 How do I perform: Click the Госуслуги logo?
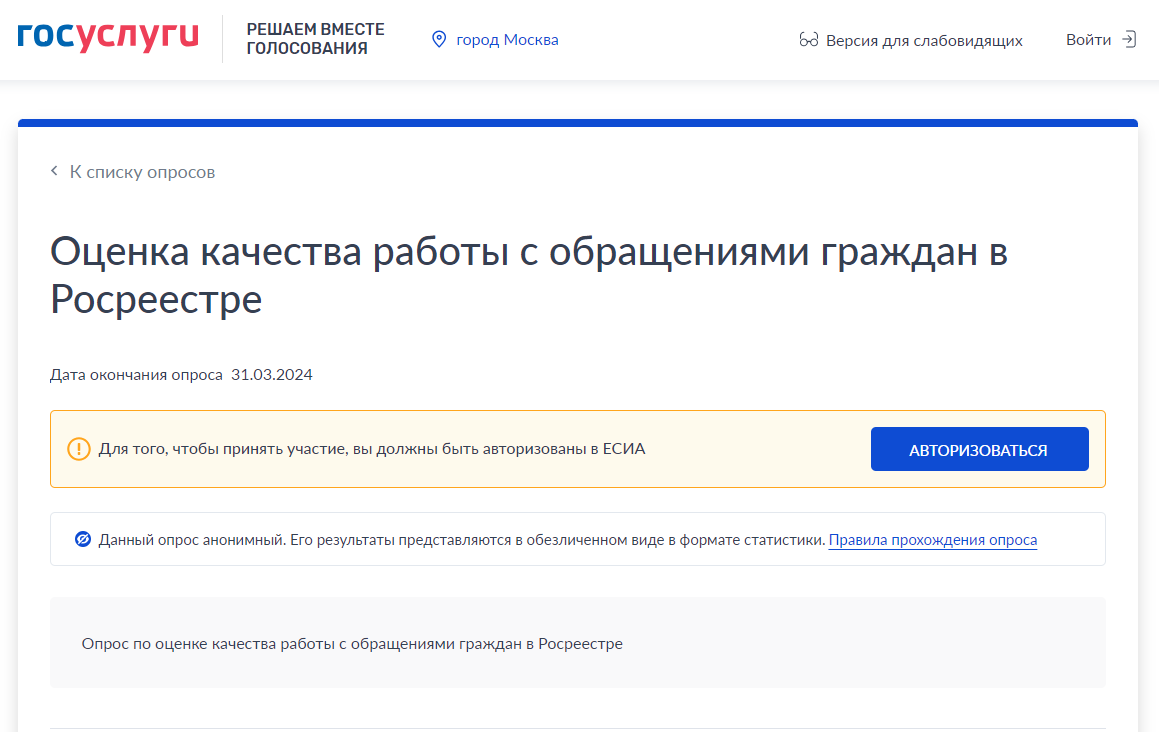tap(108, 39)
